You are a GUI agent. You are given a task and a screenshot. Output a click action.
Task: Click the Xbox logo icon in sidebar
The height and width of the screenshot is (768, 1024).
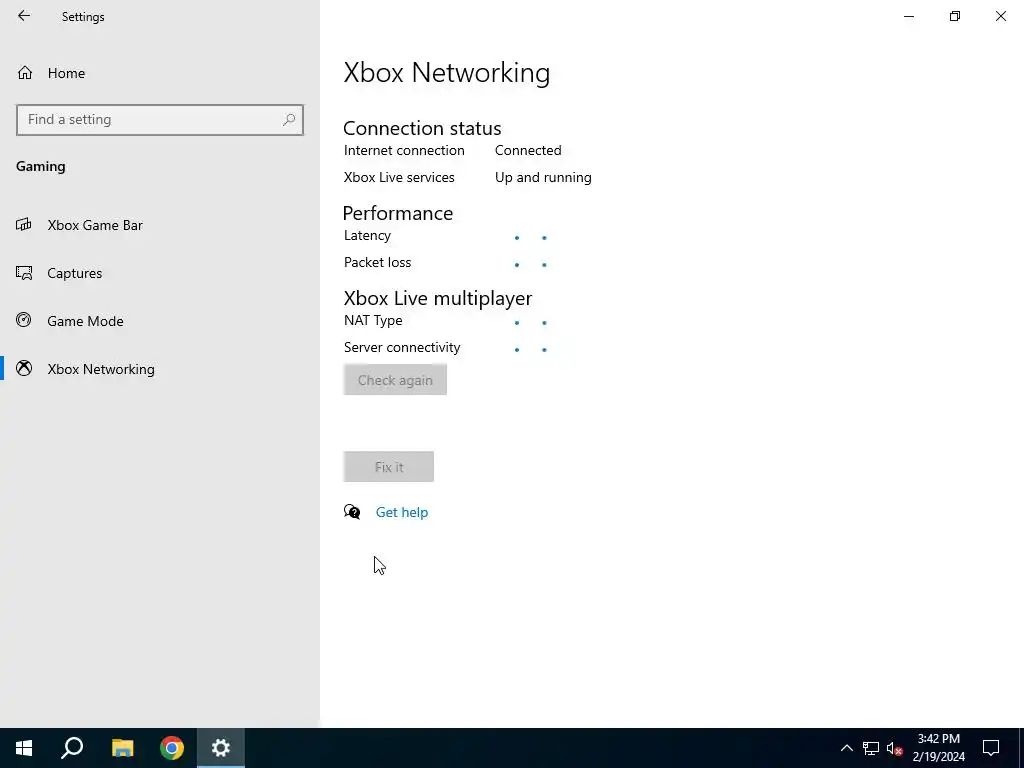(x=24, y=368)
